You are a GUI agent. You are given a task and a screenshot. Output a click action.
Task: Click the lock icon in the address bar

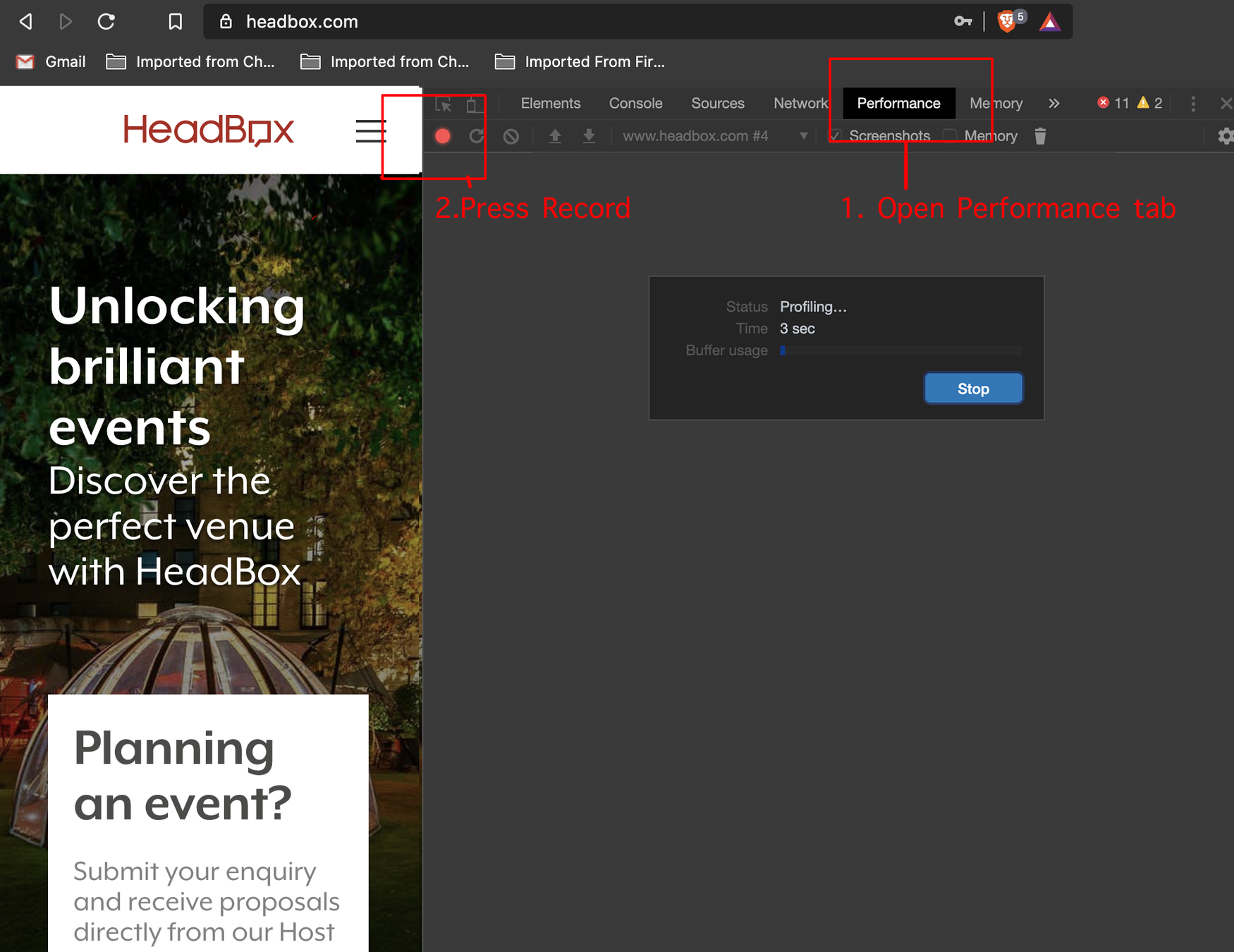tap(226, 22)
